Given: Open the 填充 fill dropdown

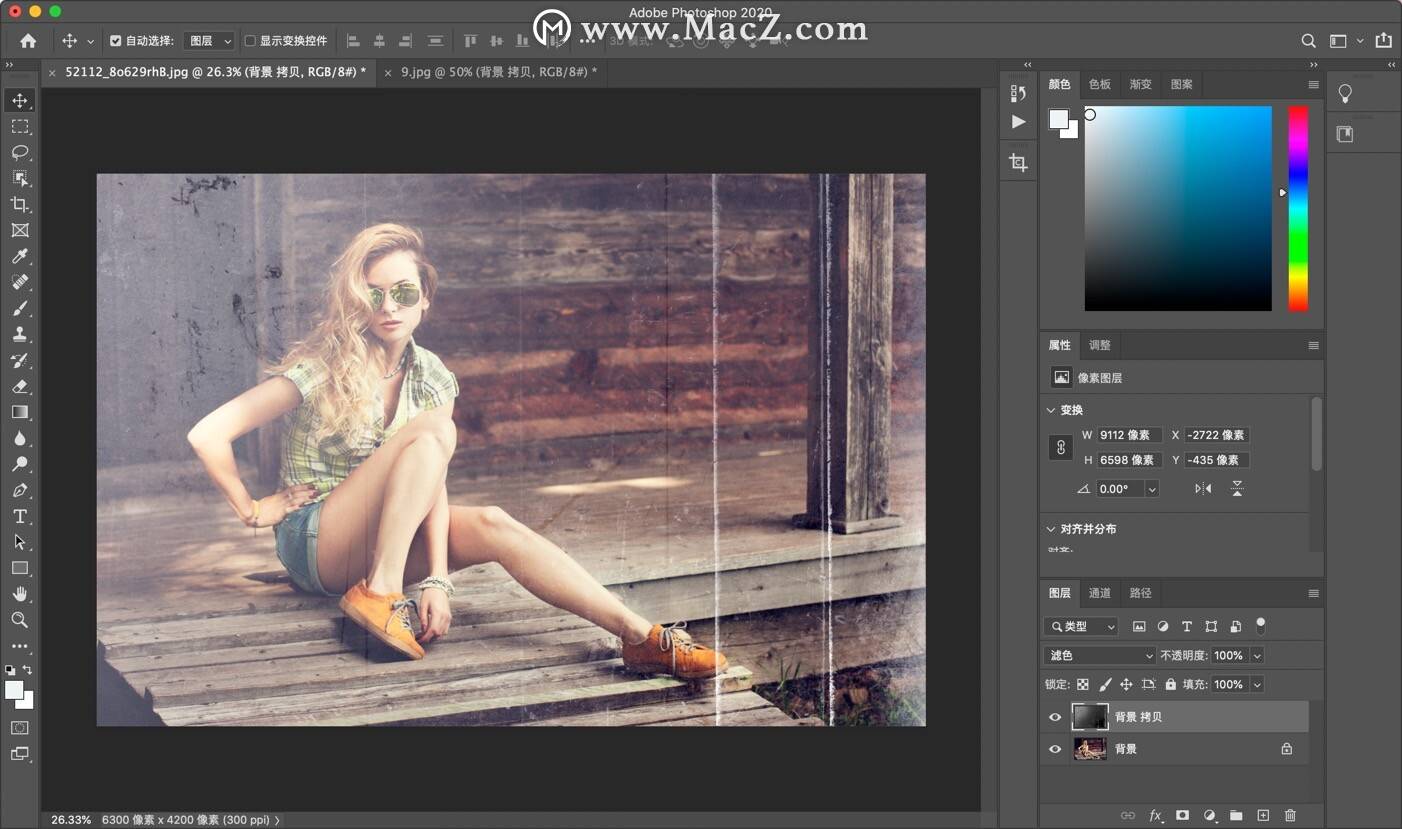Looking at the screenshot, I should [1257, 685].
